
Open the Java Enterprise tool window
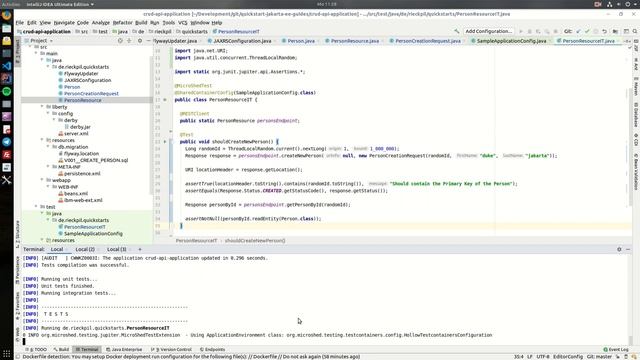pos(124,349)
